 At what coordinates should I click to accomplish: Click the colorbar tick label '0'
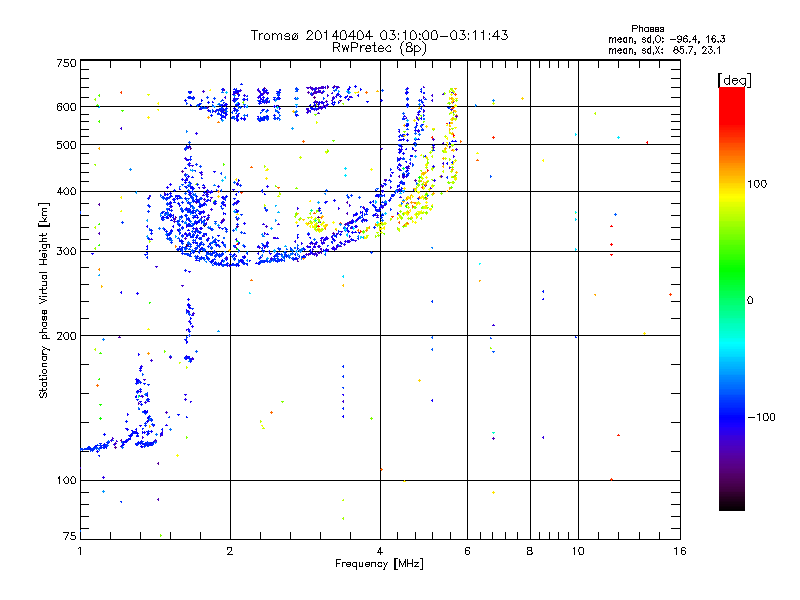(750, 301)
